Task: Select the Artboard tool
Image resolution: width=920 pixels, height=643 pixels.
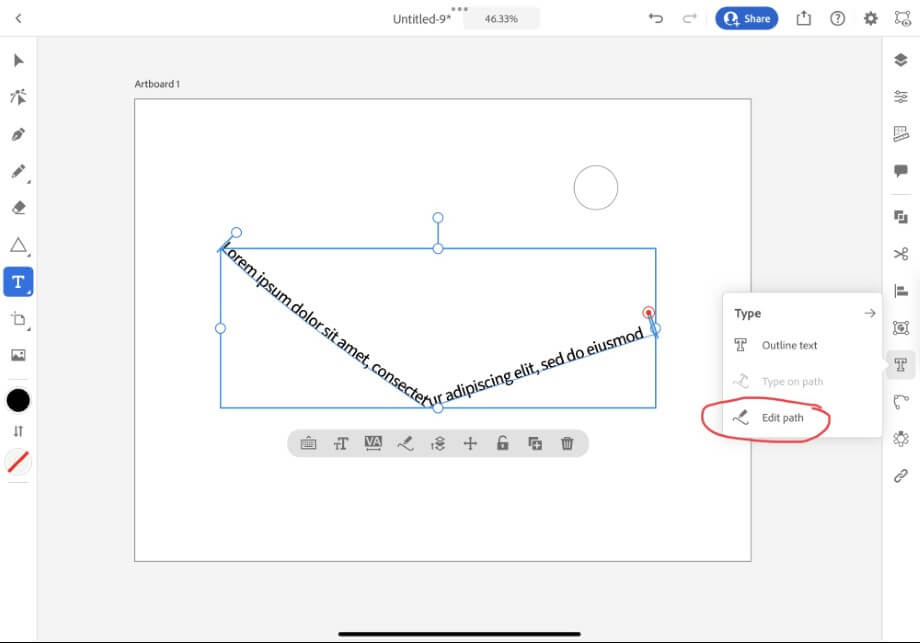Action: [x=18, y=319]
